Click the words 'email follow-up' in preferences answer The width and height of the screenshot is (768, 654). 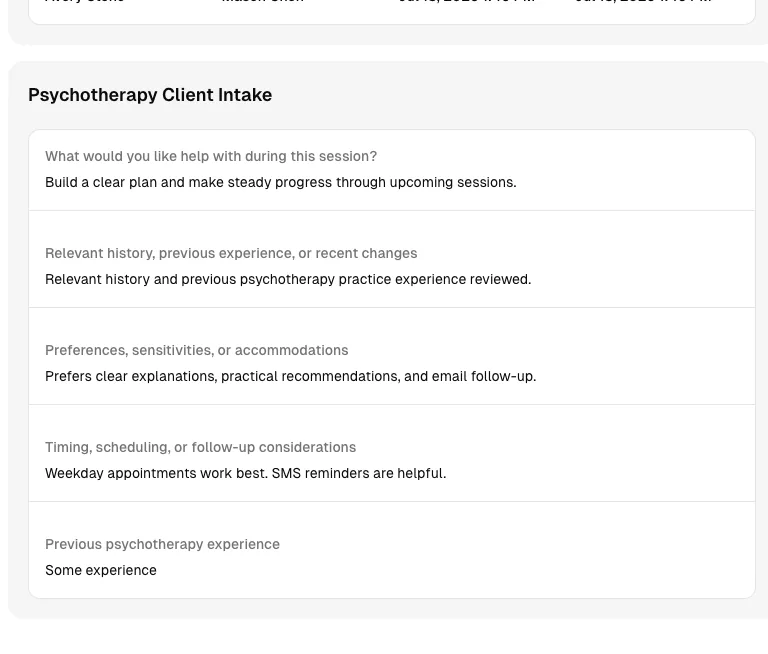pyautogui.click(x=502, y=376)
